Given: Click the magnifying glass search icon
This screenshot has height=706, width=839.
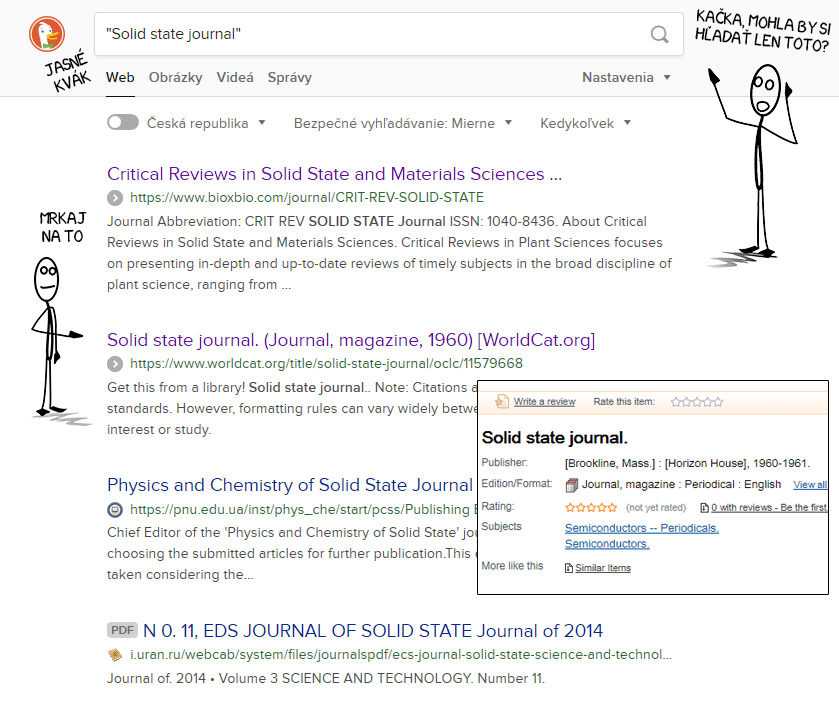Looking at the screenshot, I should tap(660, 35).
